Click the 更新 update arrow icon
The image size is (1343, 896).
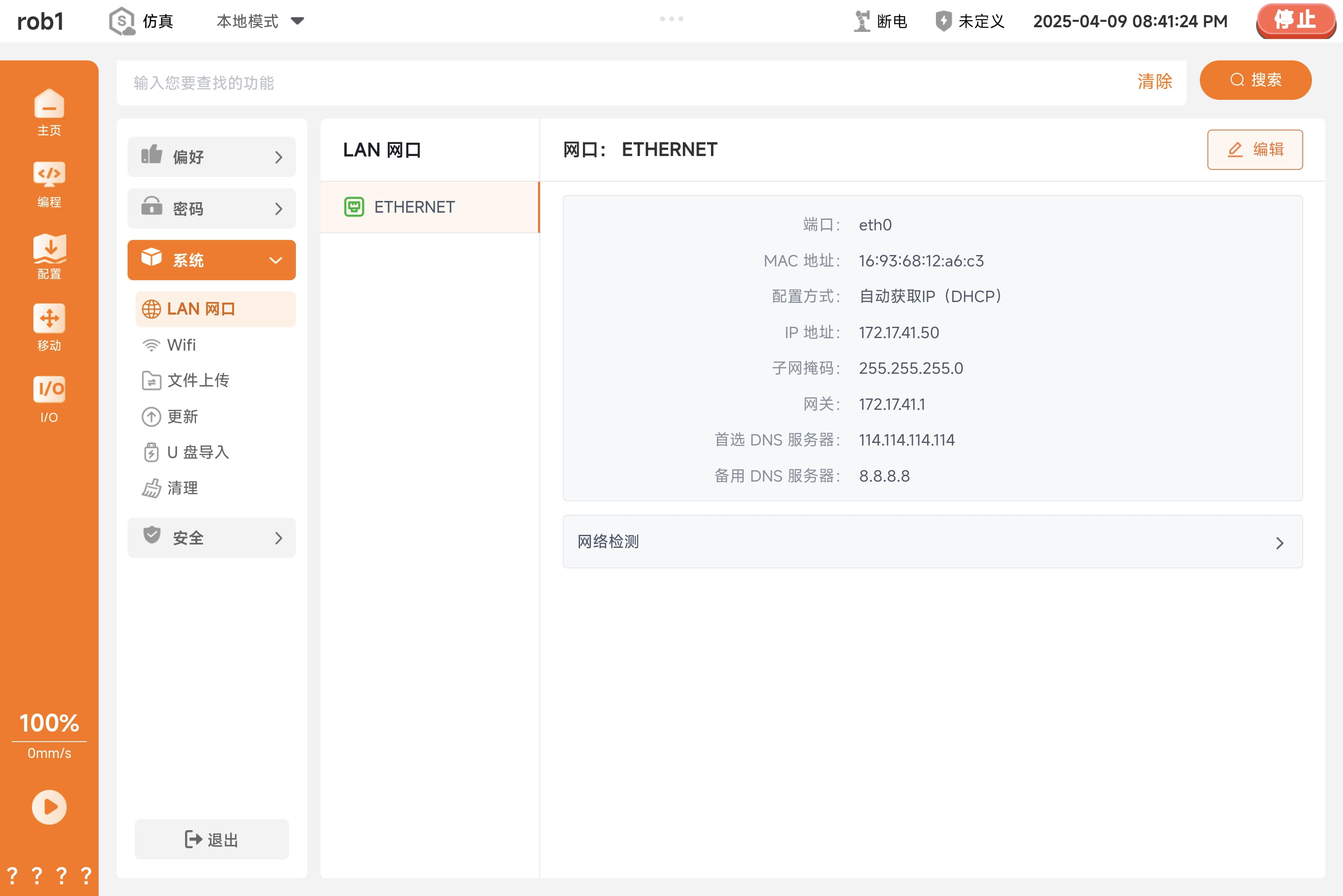(x=151, y=417)
